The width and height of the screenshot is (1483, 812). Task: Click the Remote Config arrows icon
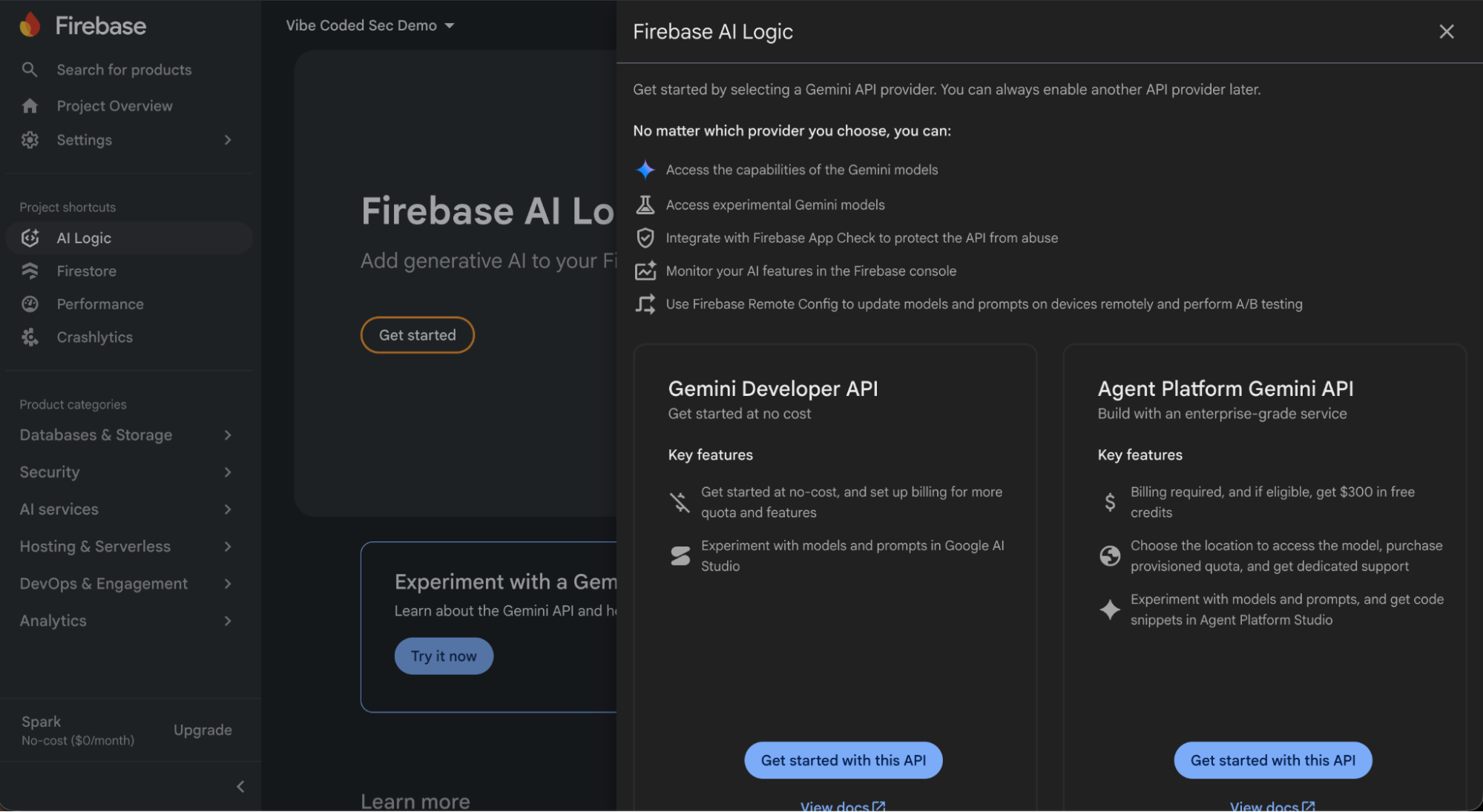coord(645,304)
